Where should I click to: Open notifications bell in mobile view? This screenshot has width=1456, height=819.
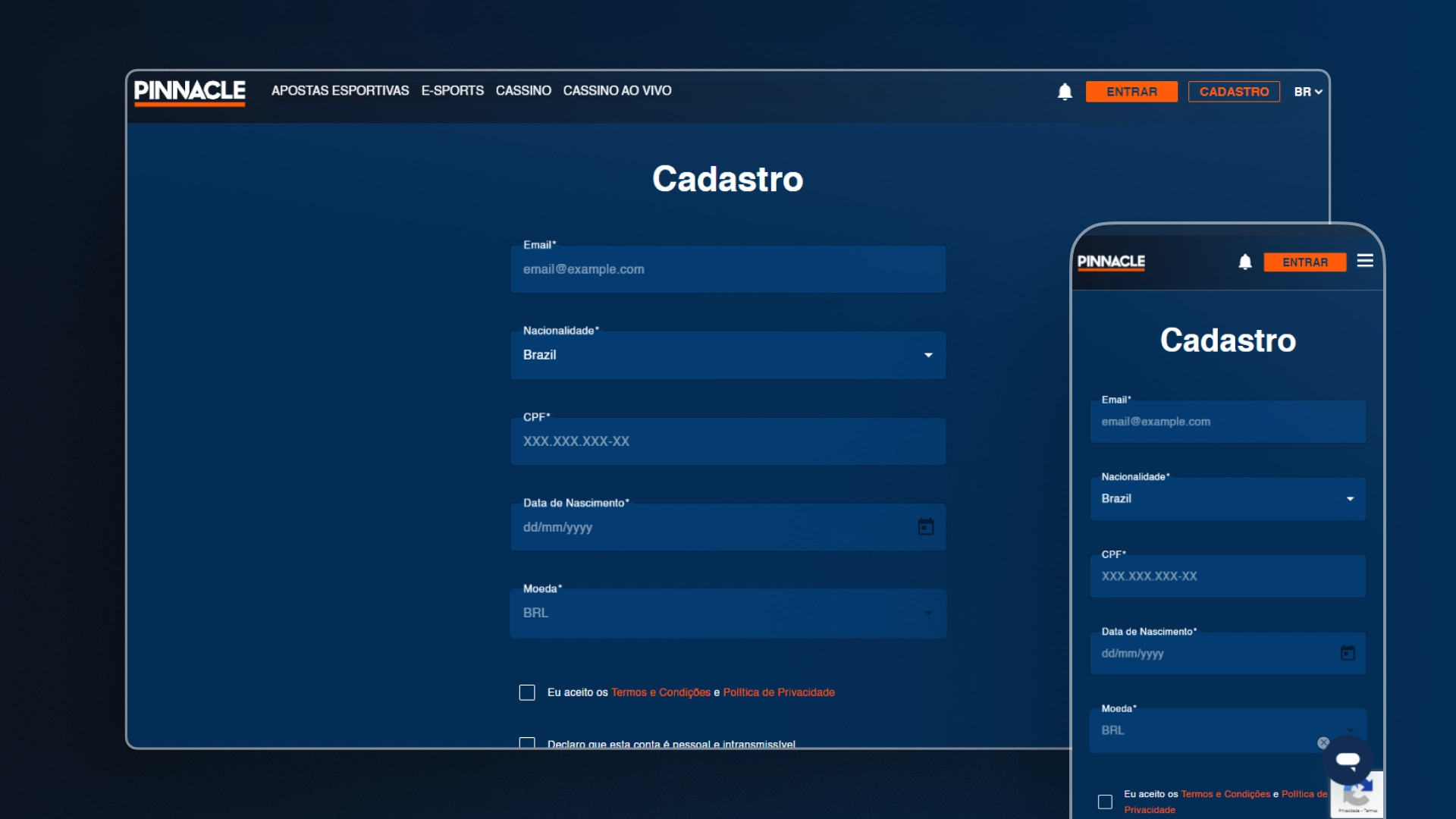click(1245, 262)
